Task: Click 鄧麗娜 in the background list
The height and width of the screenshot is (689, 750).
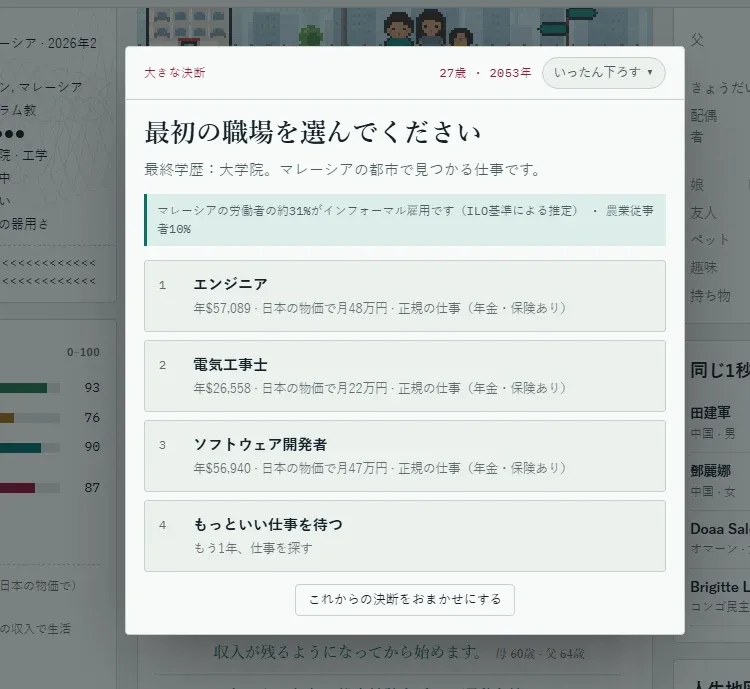Action: [710, 471]
